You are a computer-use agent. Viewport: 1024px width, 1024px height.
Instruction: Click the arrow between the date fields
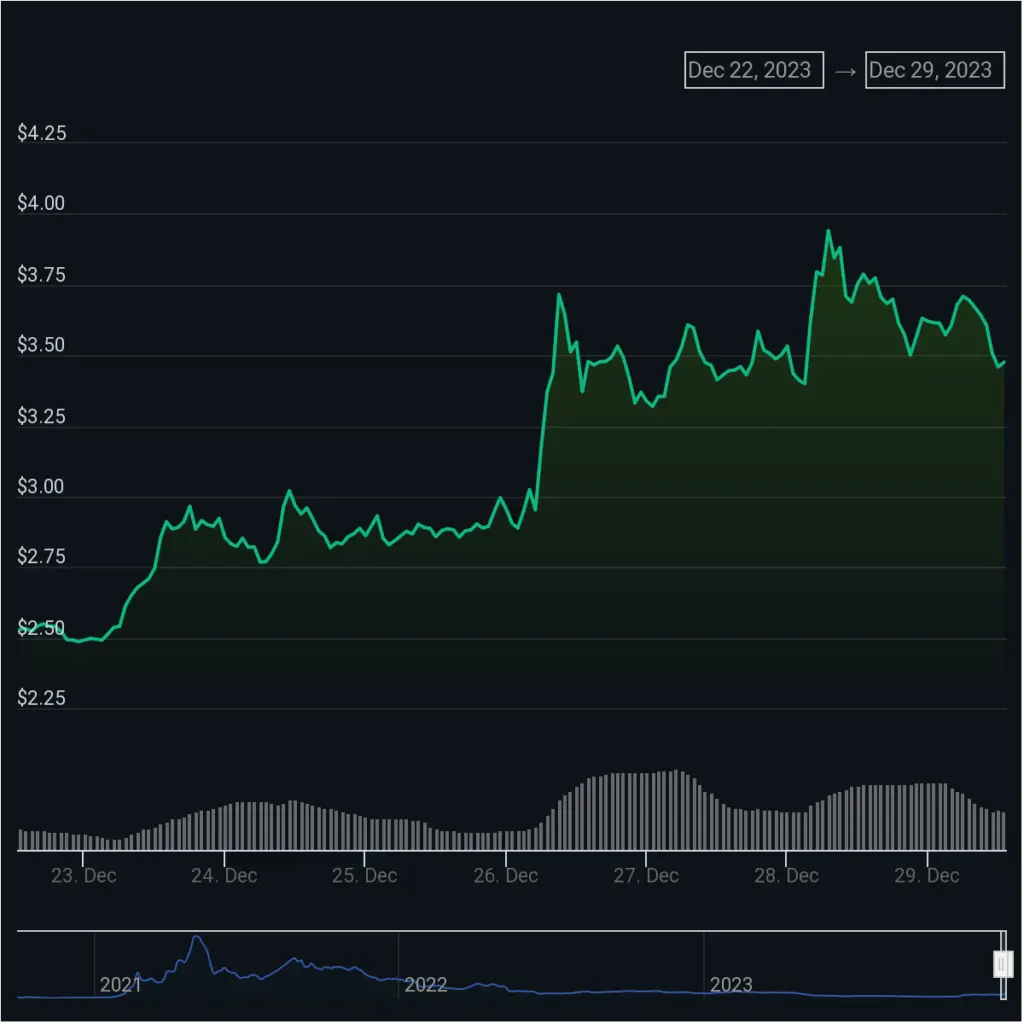(x=845, y=70)
